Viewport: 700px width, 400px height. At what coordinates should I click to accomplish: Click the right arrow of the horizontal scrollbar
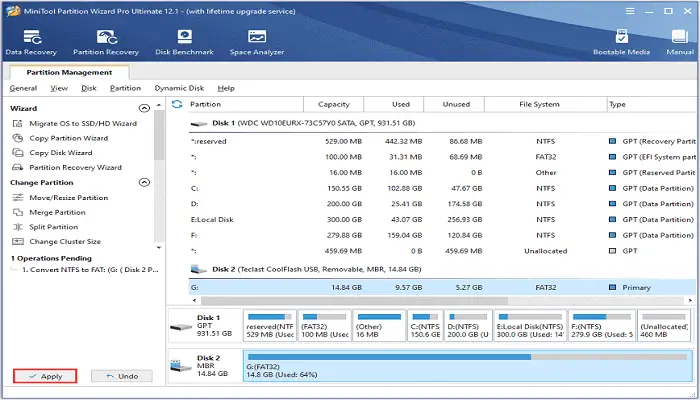[x=691, y=300]
